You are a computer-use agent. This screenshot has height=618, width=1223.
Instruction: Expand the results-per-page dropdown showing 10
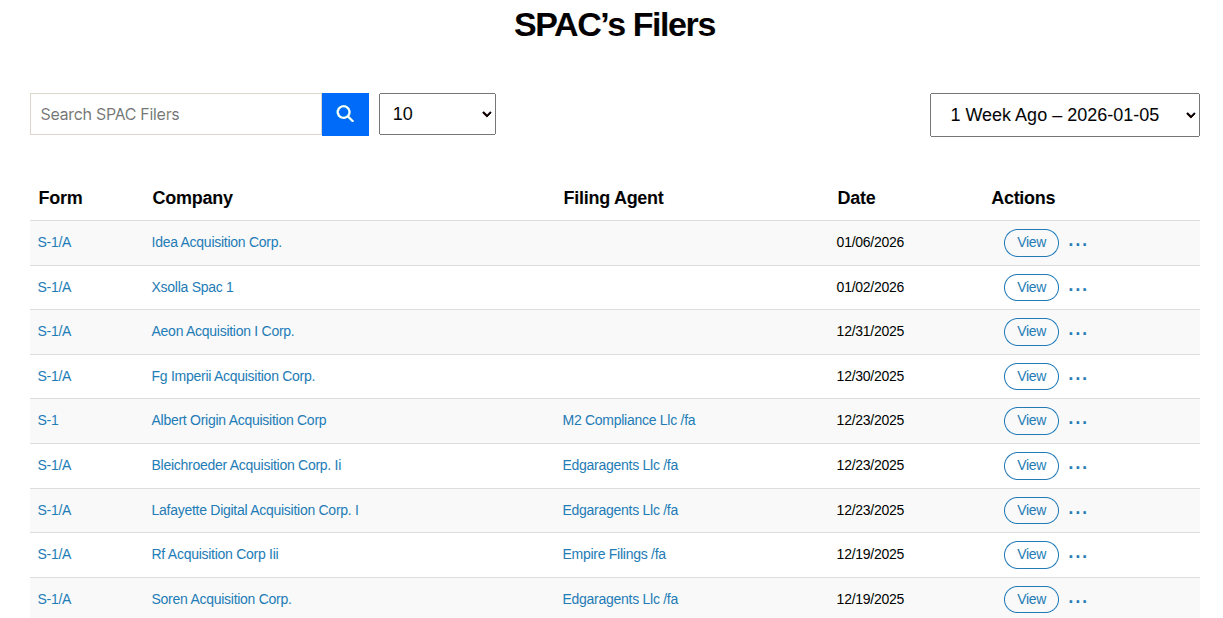point(437,114)
